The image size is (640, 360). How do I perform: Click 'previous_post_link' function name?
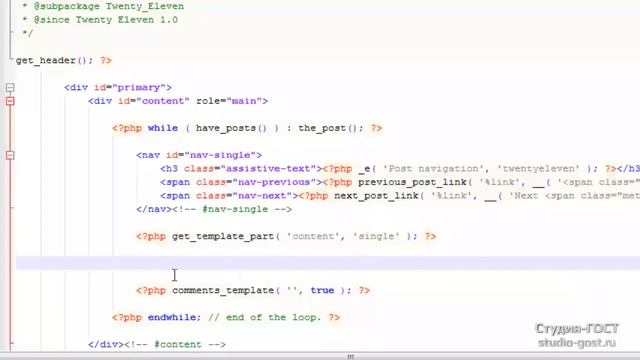(x=412, y=182)
